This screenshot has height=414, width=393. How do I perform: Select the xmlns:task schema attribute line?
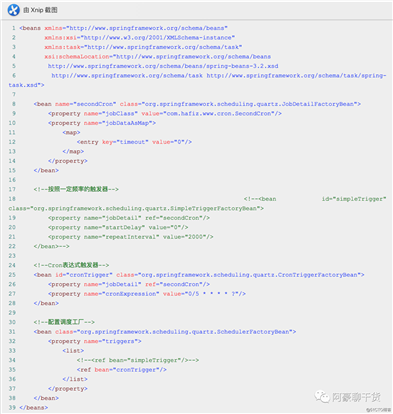tap(143, 47)
